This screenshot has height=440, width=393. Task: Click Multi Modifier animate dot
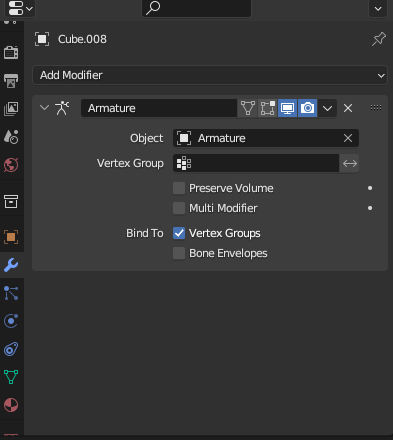(x=370, y=208)
